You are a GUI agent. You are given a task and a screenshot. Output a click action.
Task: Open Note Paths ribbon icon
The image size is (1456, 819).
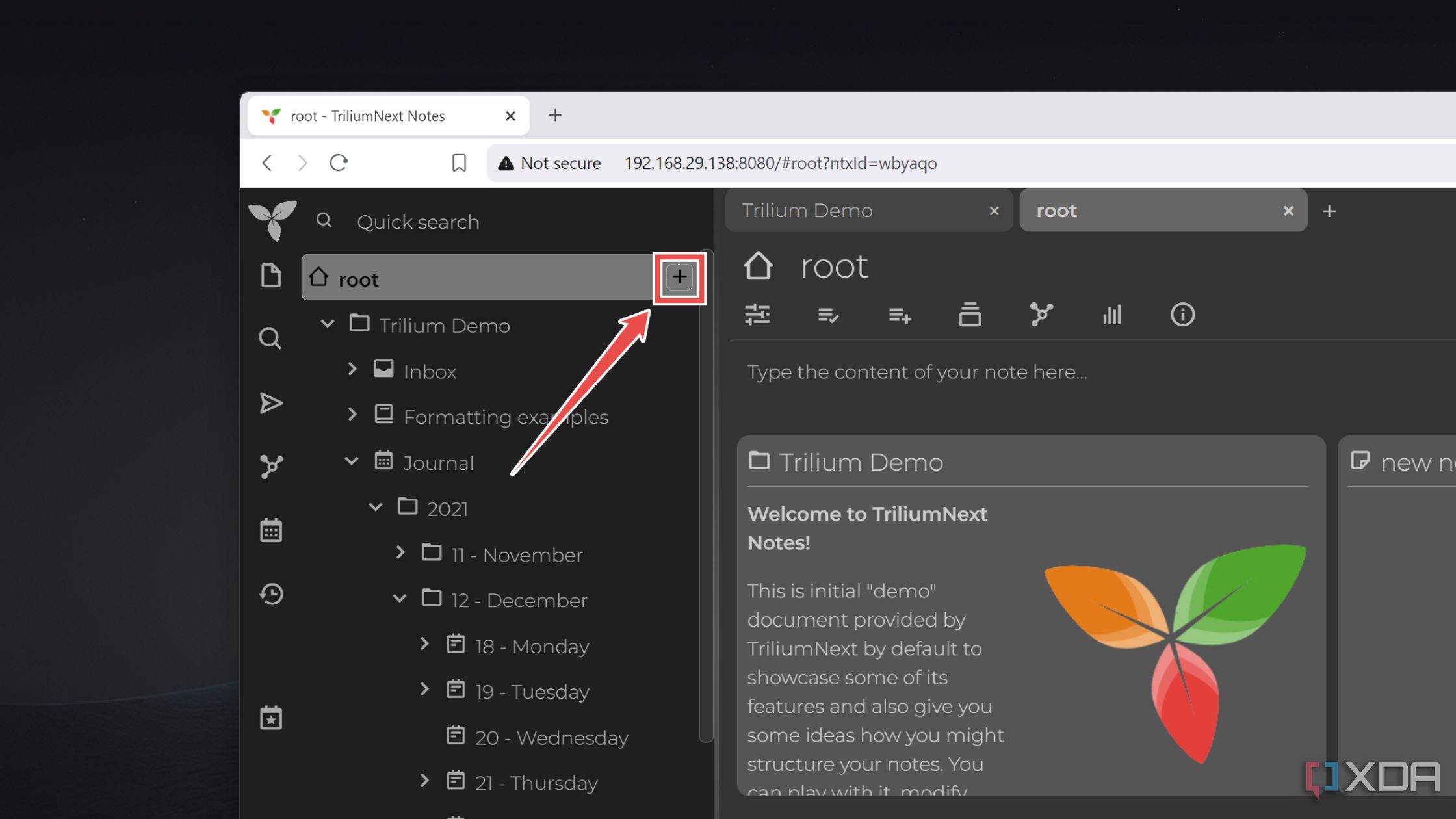tap(970, 315)
